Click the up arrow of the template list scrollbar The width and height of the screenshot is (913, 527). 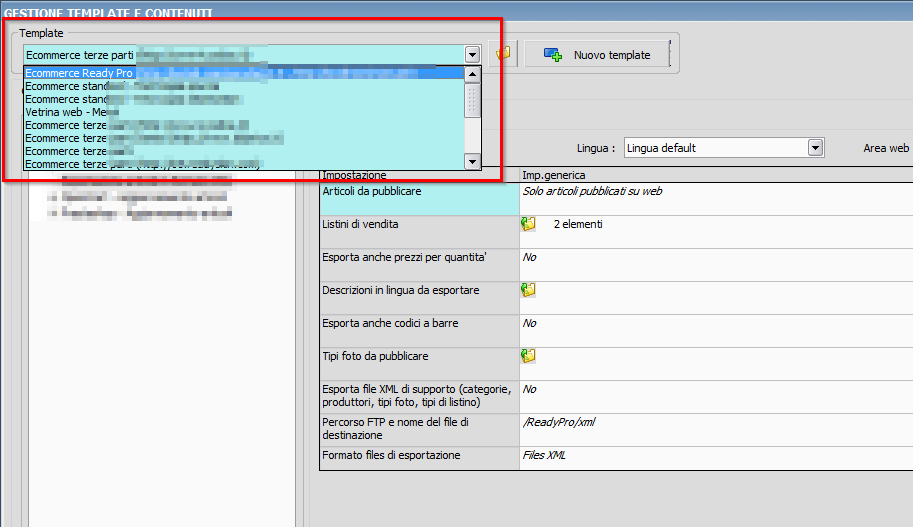[x=472, y=74]
